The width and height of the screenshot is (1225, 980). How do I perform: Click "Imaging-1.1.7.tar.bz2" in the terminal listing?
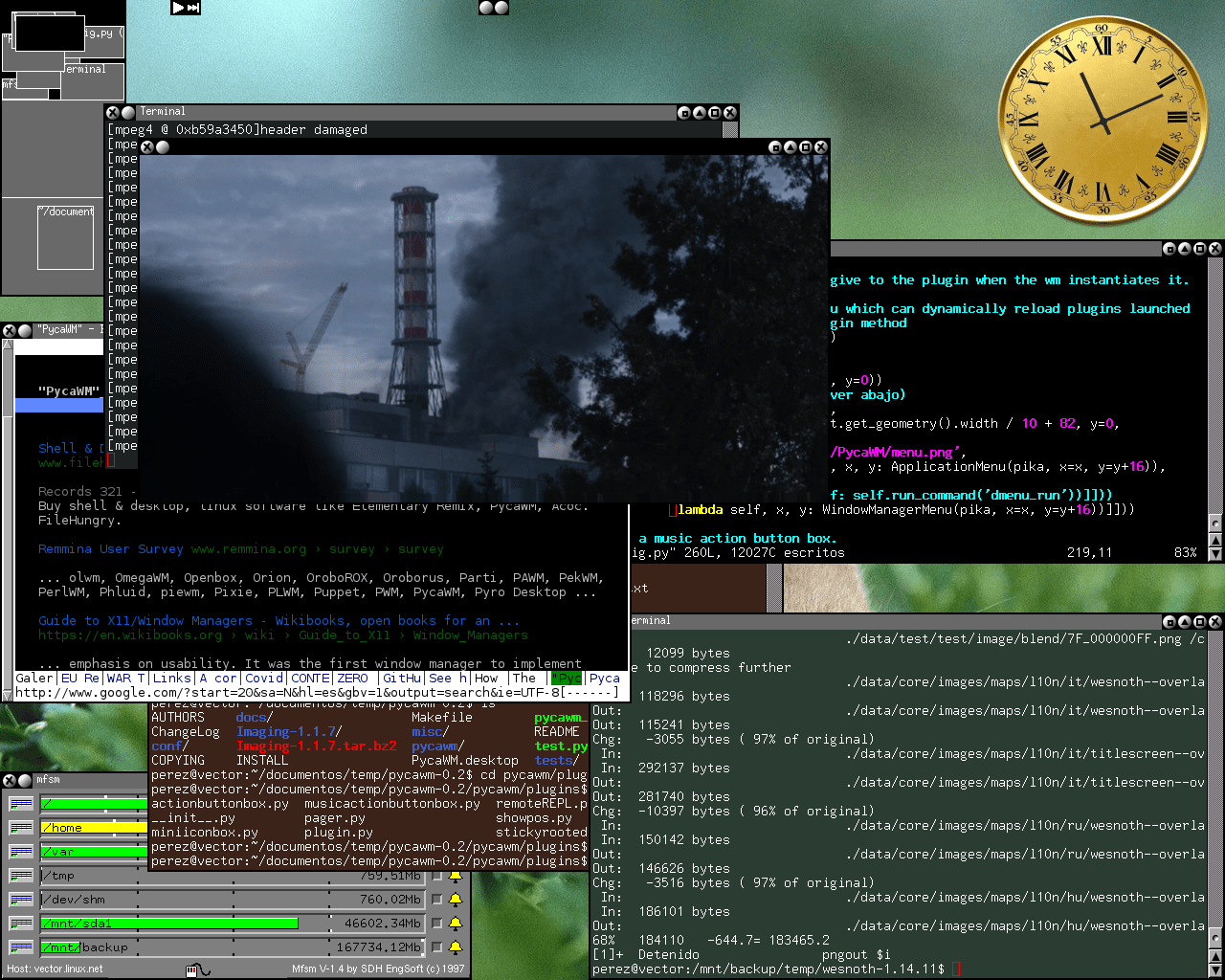317,746
